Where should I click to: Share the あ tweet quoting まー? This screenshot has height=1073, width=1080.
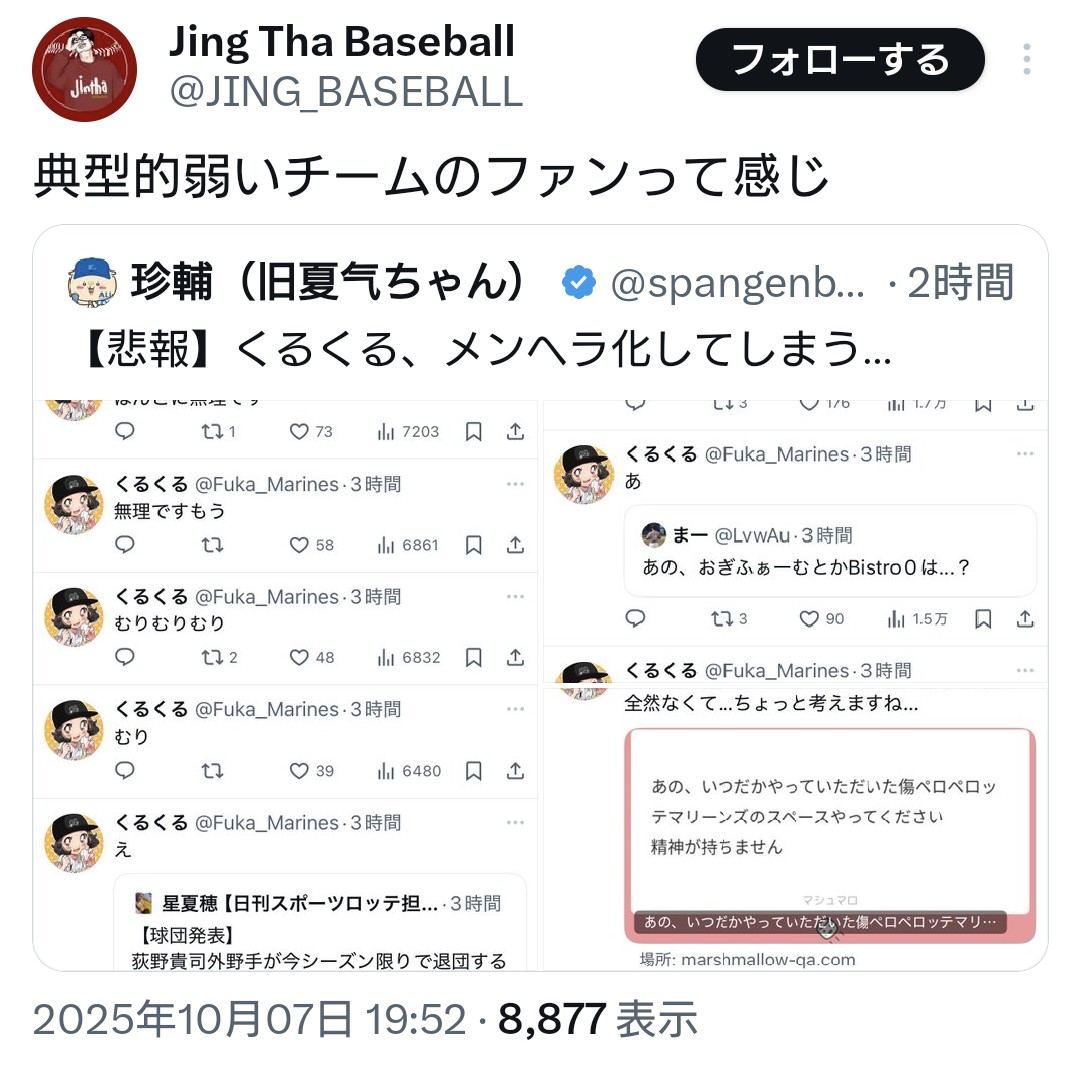pyautogui.click(x=1025, y=619)
